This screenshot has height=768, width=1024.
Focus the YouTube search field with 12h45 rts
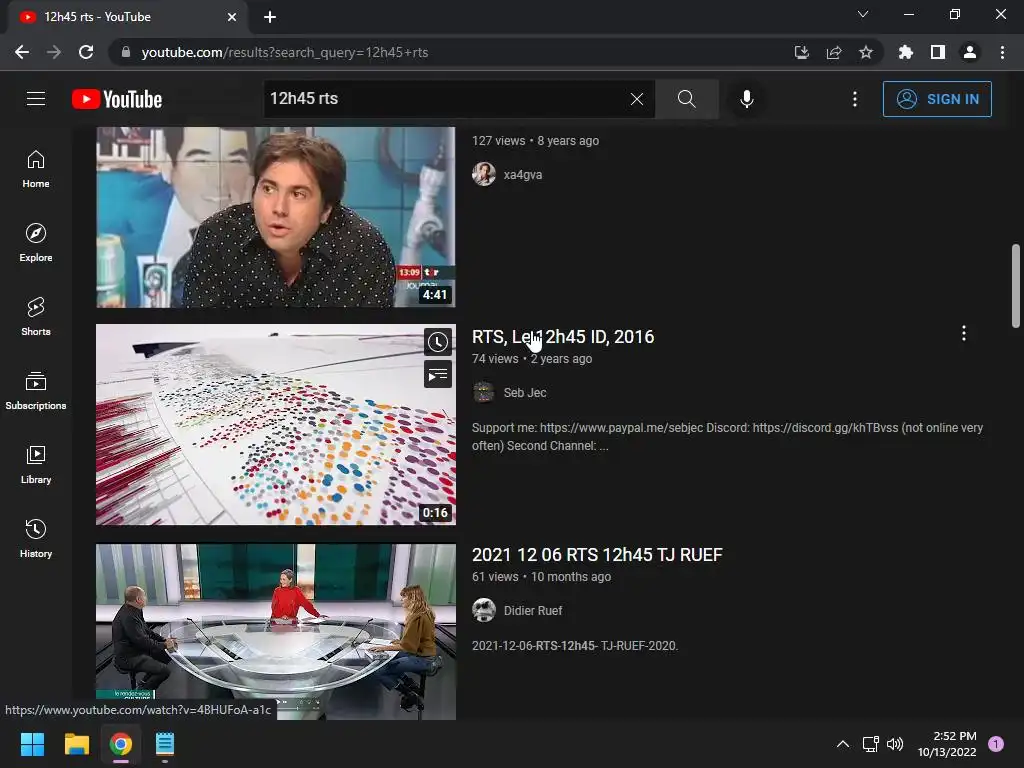444,99
